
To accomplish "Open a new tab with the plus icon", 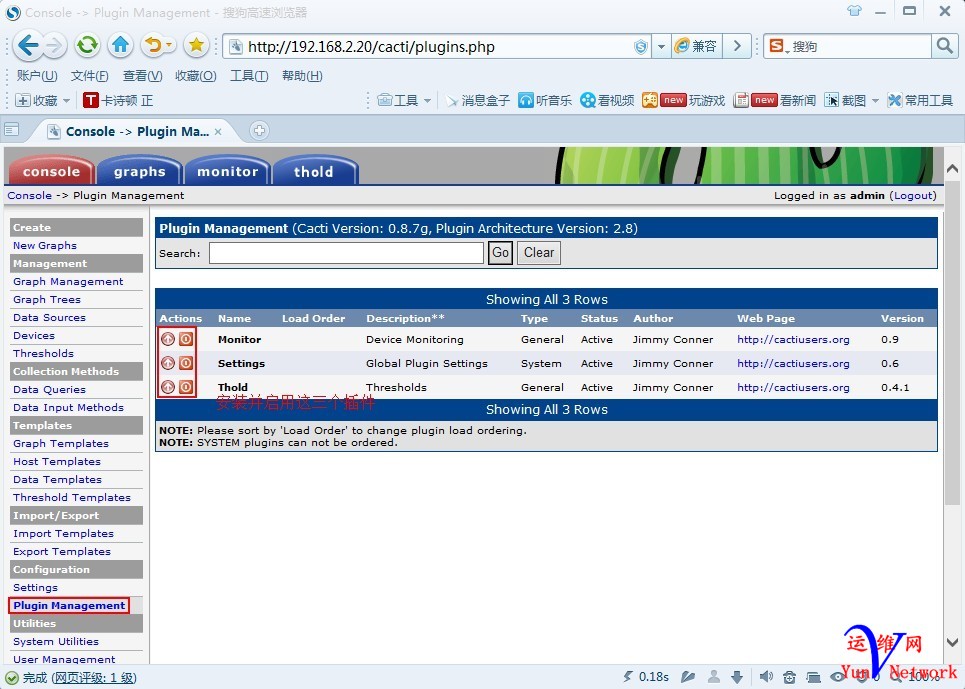I will [x=259, y=130].
